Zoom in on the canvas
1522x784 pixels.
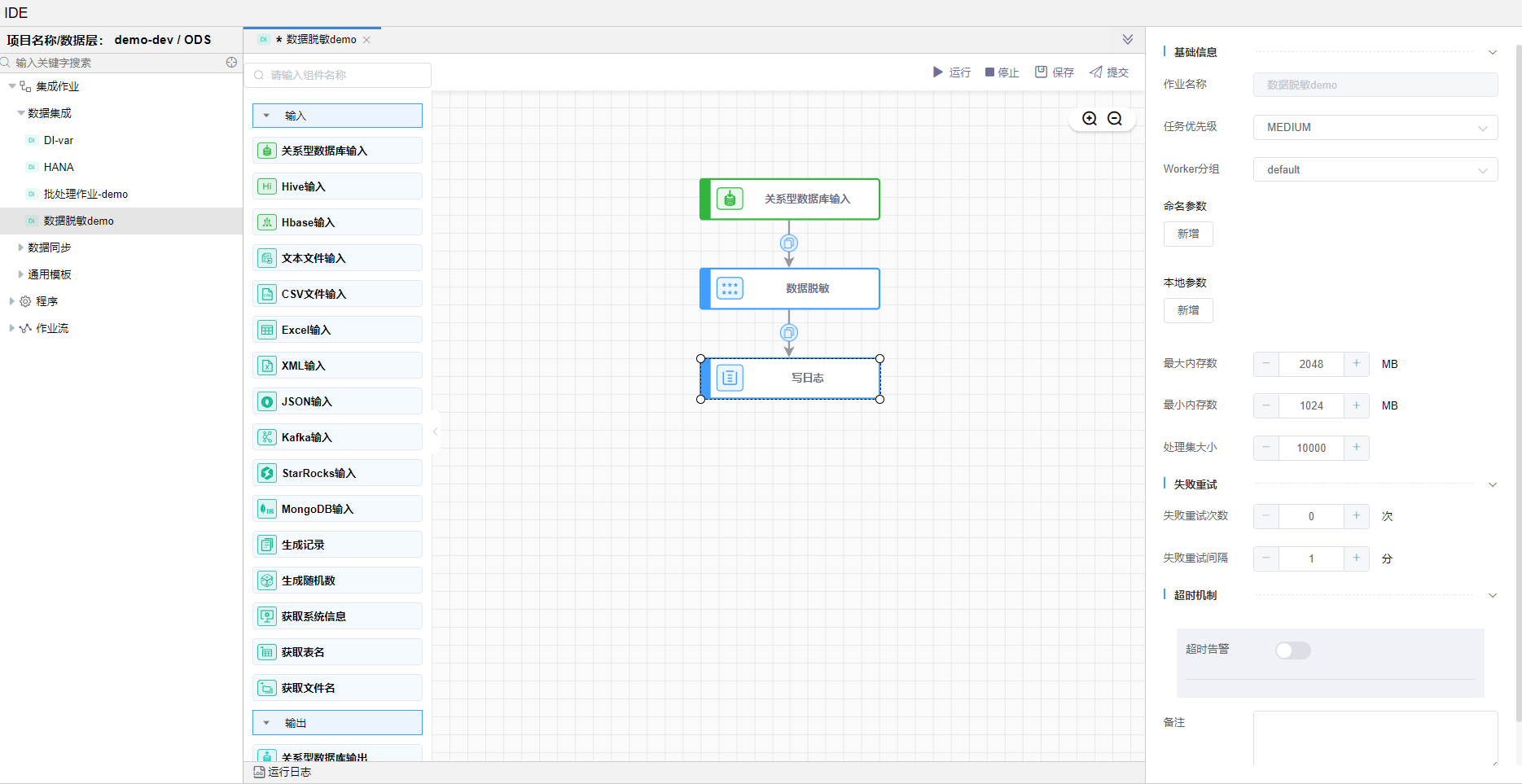[x=1090, y=119]
